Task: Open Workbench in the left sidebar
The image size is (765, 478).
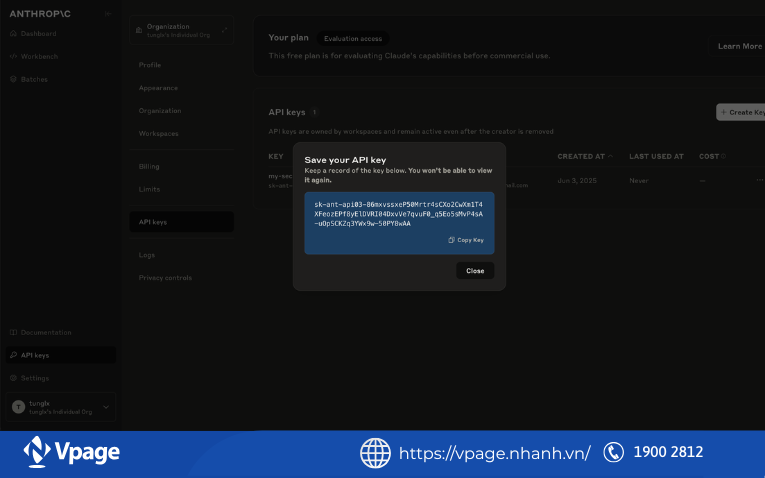Action: point(39,57)
